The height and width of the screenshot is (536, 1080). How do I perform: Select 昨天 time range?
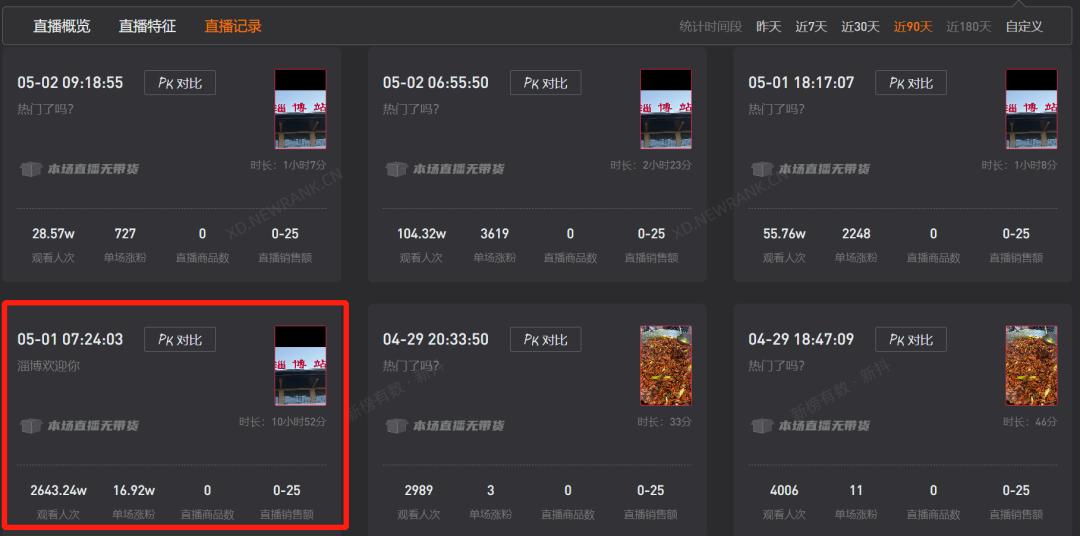pyautogui.click(x=769, y=27)
